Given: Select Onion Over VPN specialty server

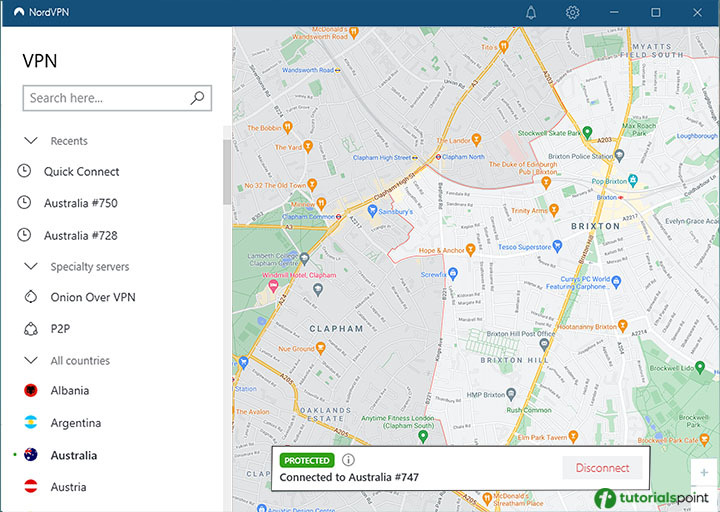Looking at the screenshot, I should point(93,297).
